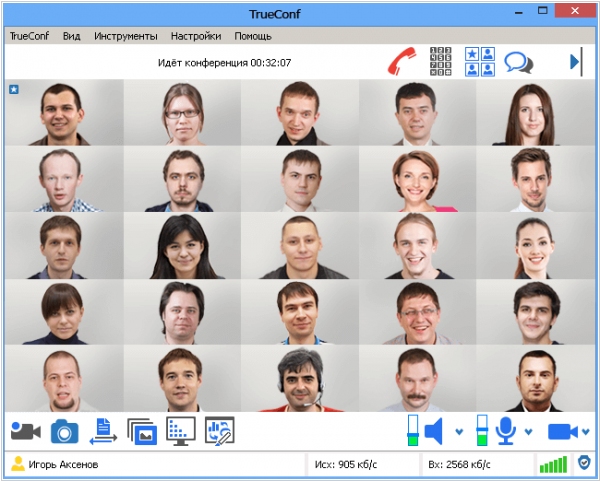Open the video layout participants grid icon
Image resolution: width=600 pixels, height=481 pixels.
coord(480,62)
